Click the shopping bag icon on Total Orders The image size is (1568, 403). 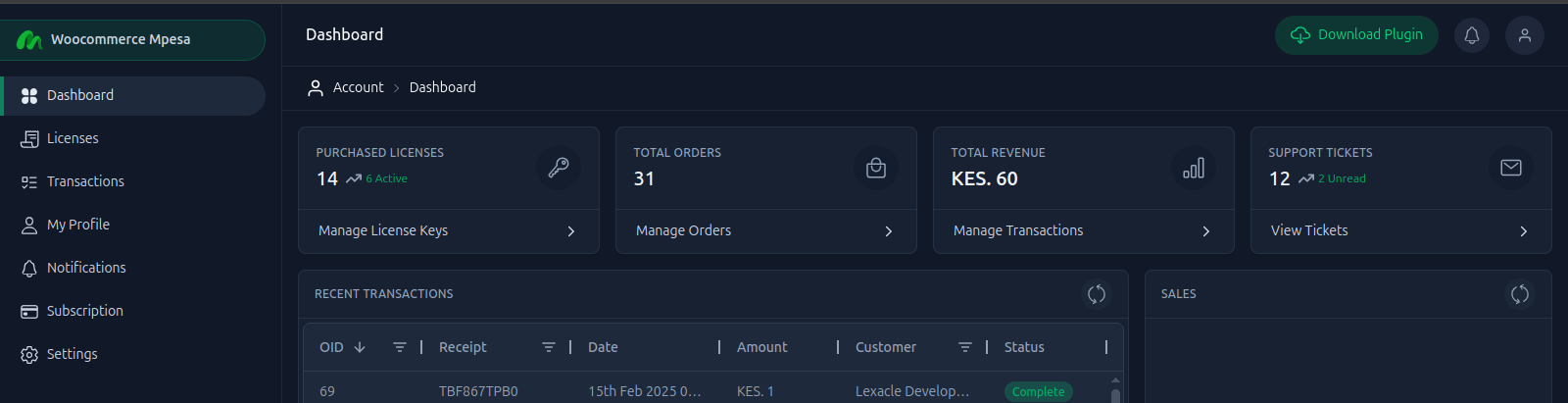point(876,168)
